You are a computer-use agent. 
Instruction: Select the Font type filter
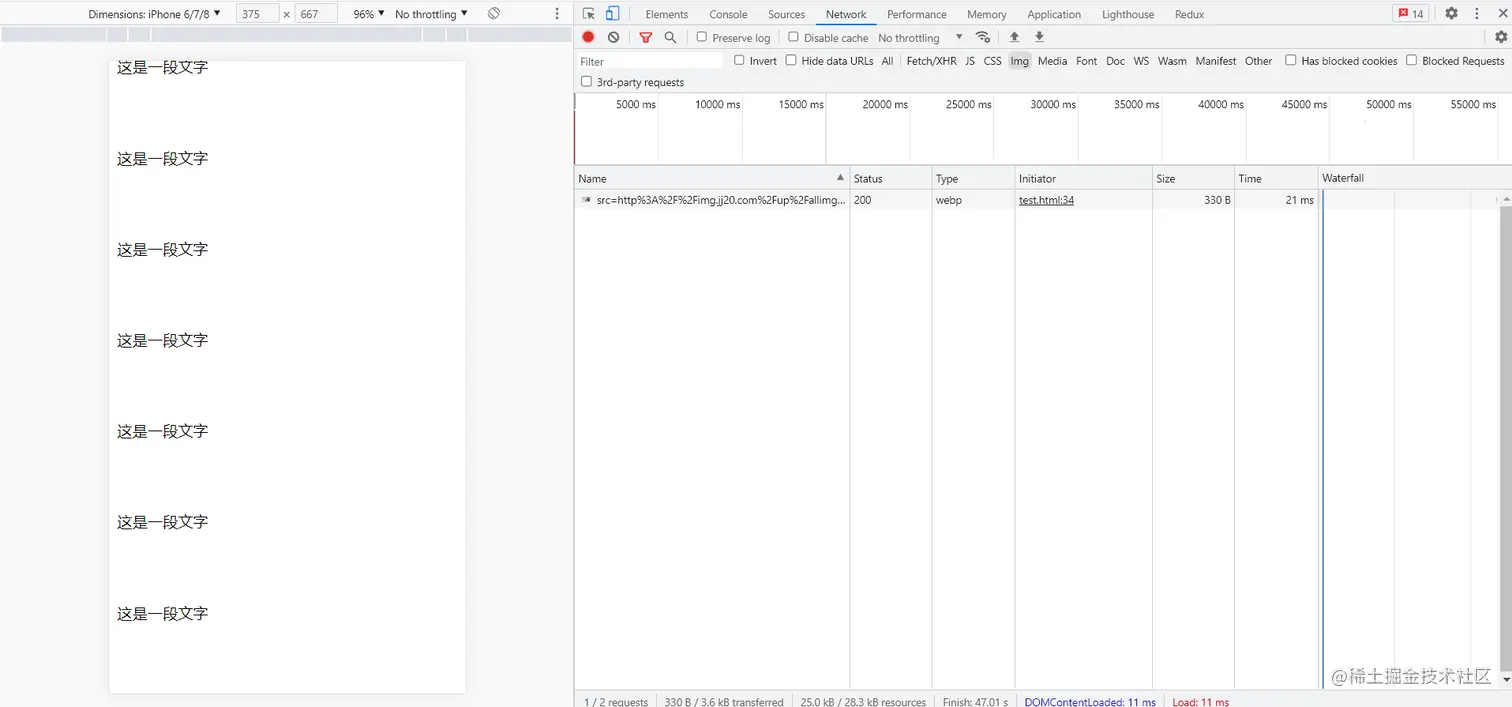(1086, 61)
